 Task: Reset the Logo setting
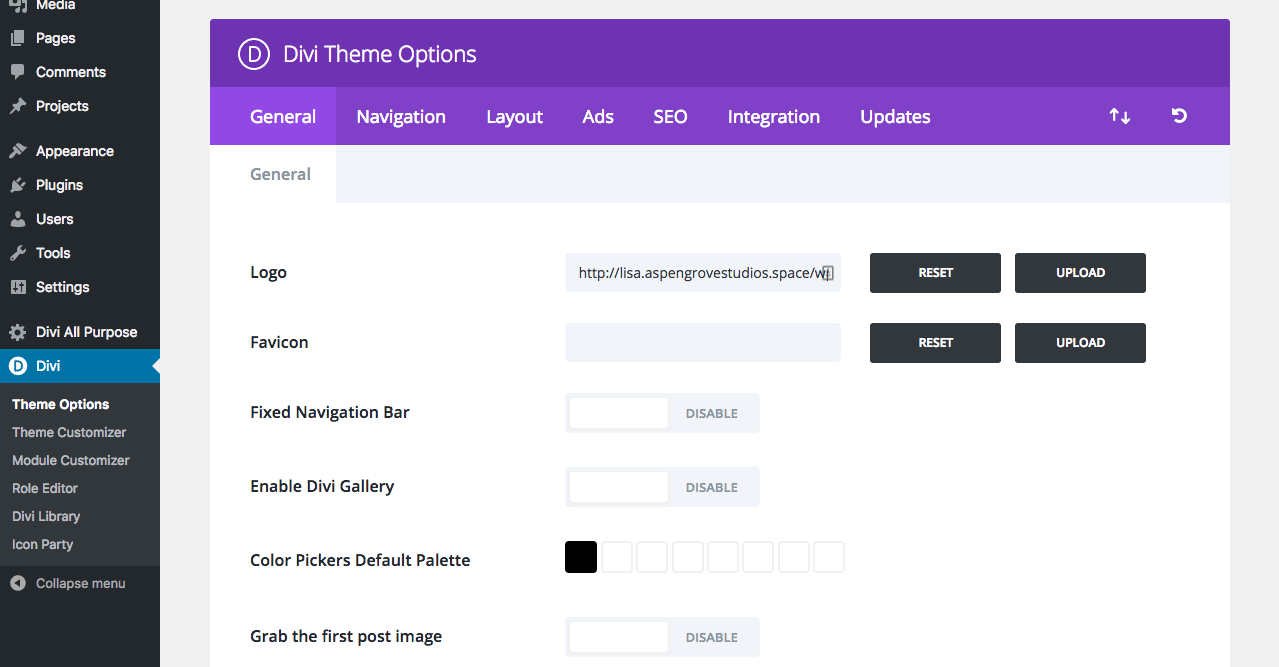935,273
